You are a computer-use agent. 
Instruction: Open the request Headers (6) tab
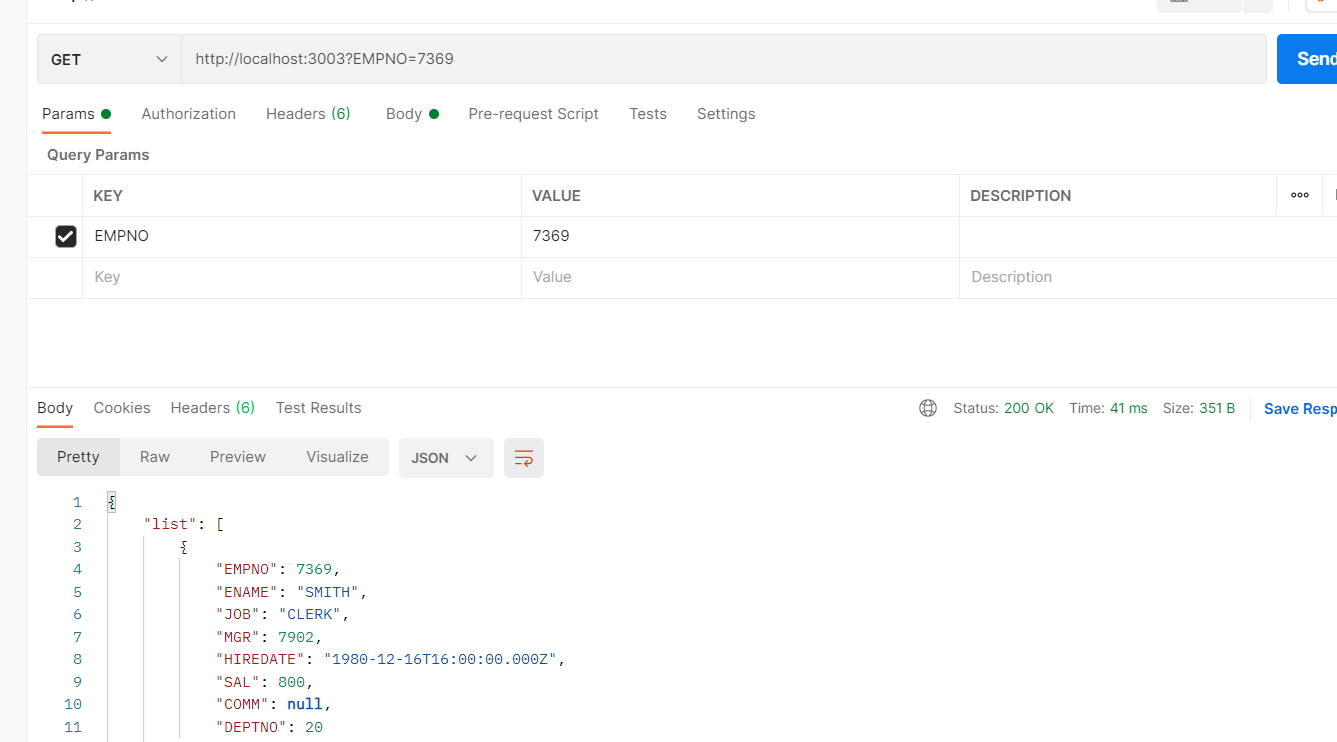click(307, 114)
